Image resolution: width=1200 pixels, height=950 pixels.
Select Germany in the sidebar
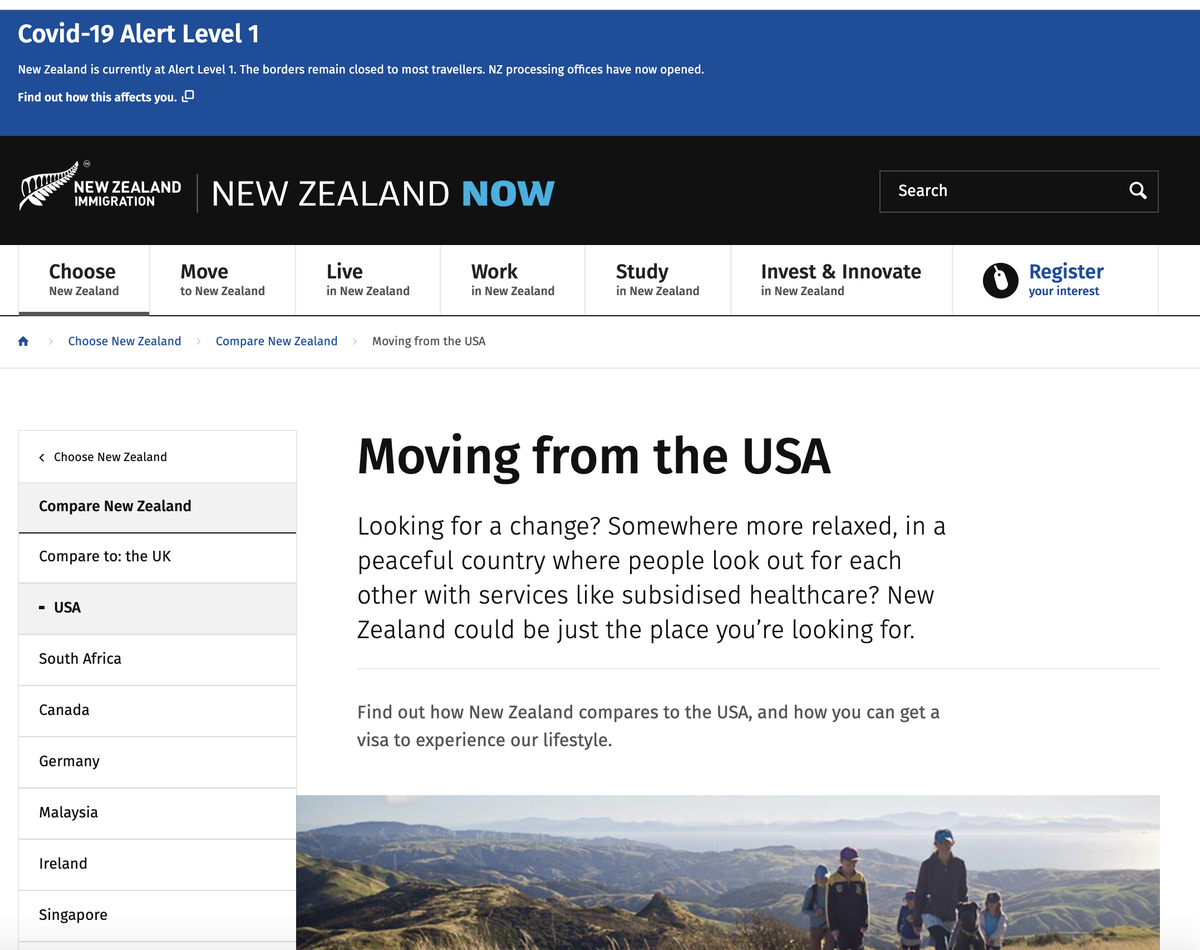point(157,762)
